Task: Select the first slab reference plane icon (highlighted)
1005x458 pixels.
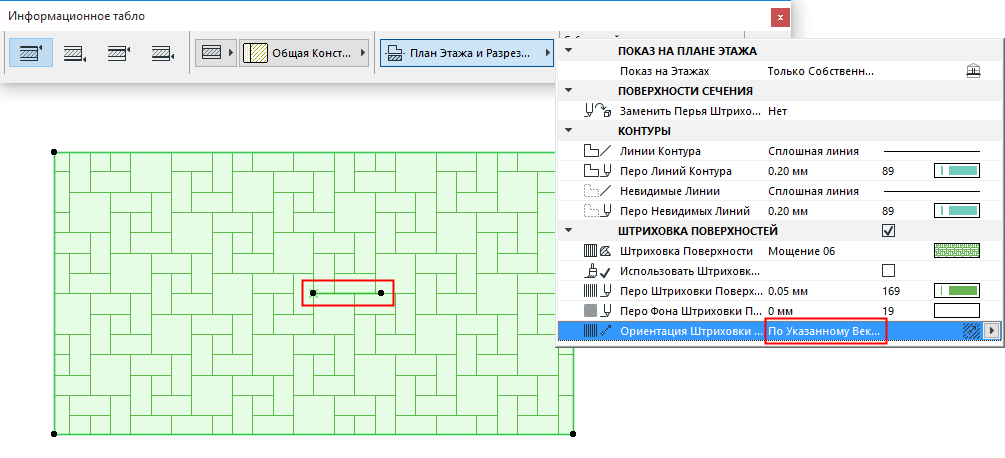Action: click(x=30, y=53)
